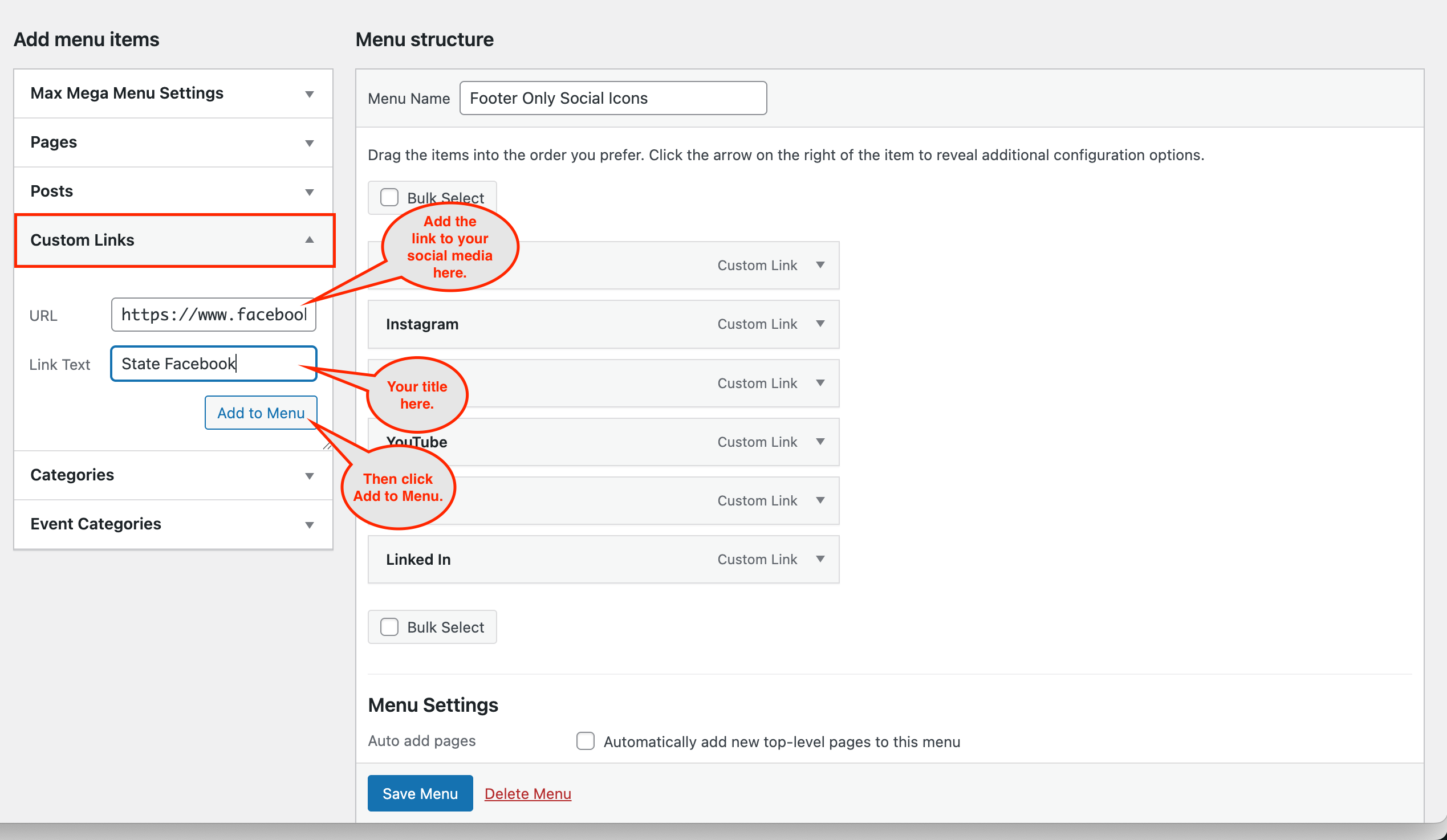
Task: Click the Add to Menu button
Action: (x=261, y=413)
